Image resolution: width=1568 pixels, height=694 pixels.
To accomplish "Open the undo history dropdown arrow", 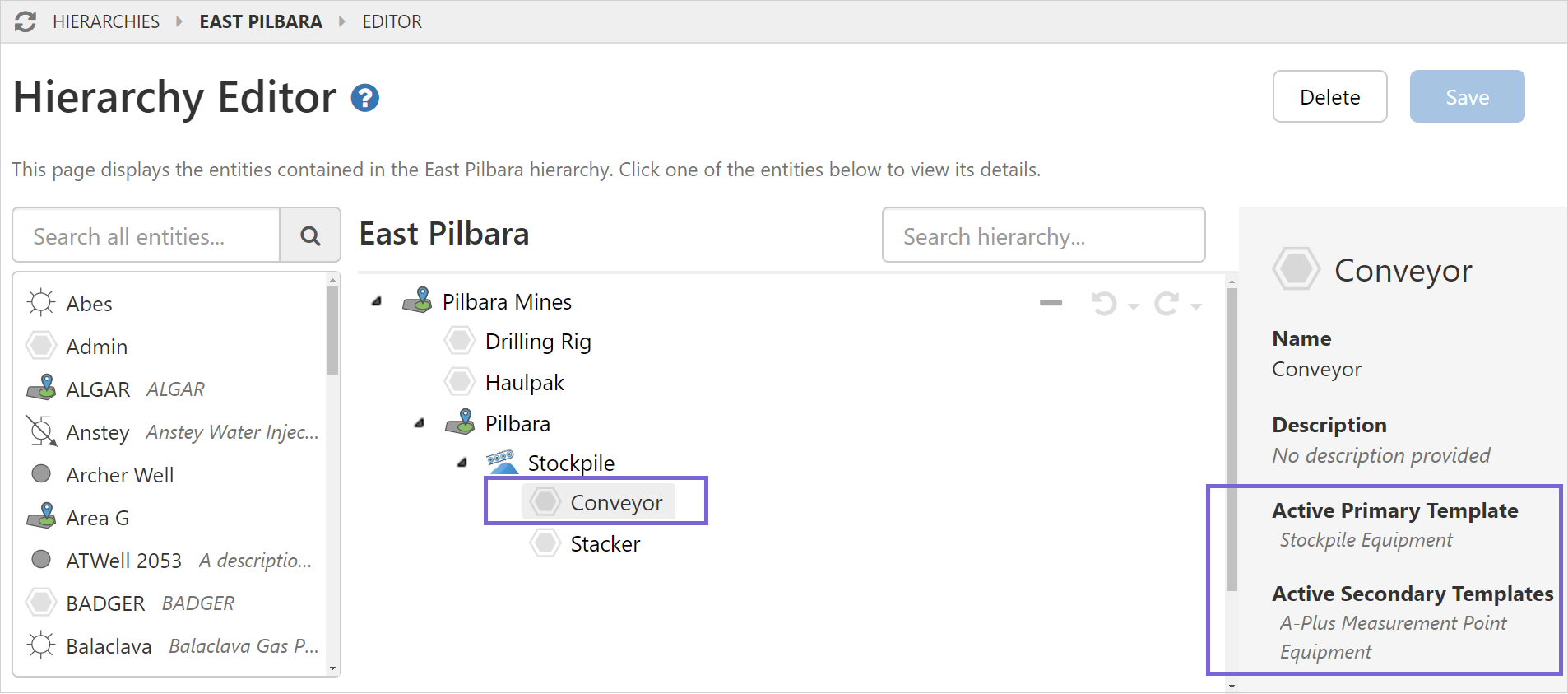I will pyautogui.click(x=1134, y=306).
